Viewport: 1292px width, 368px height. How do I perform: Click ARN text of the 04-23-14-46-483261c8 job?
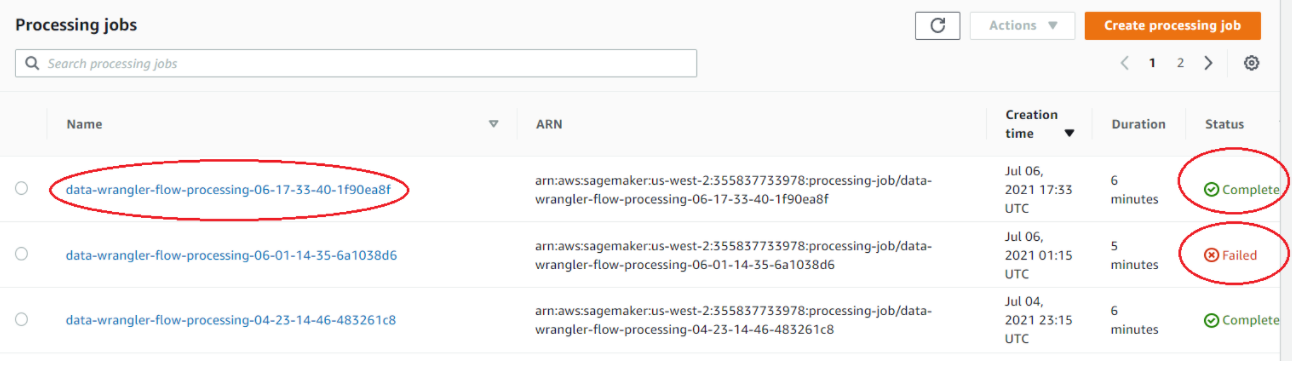click(733, 320)
